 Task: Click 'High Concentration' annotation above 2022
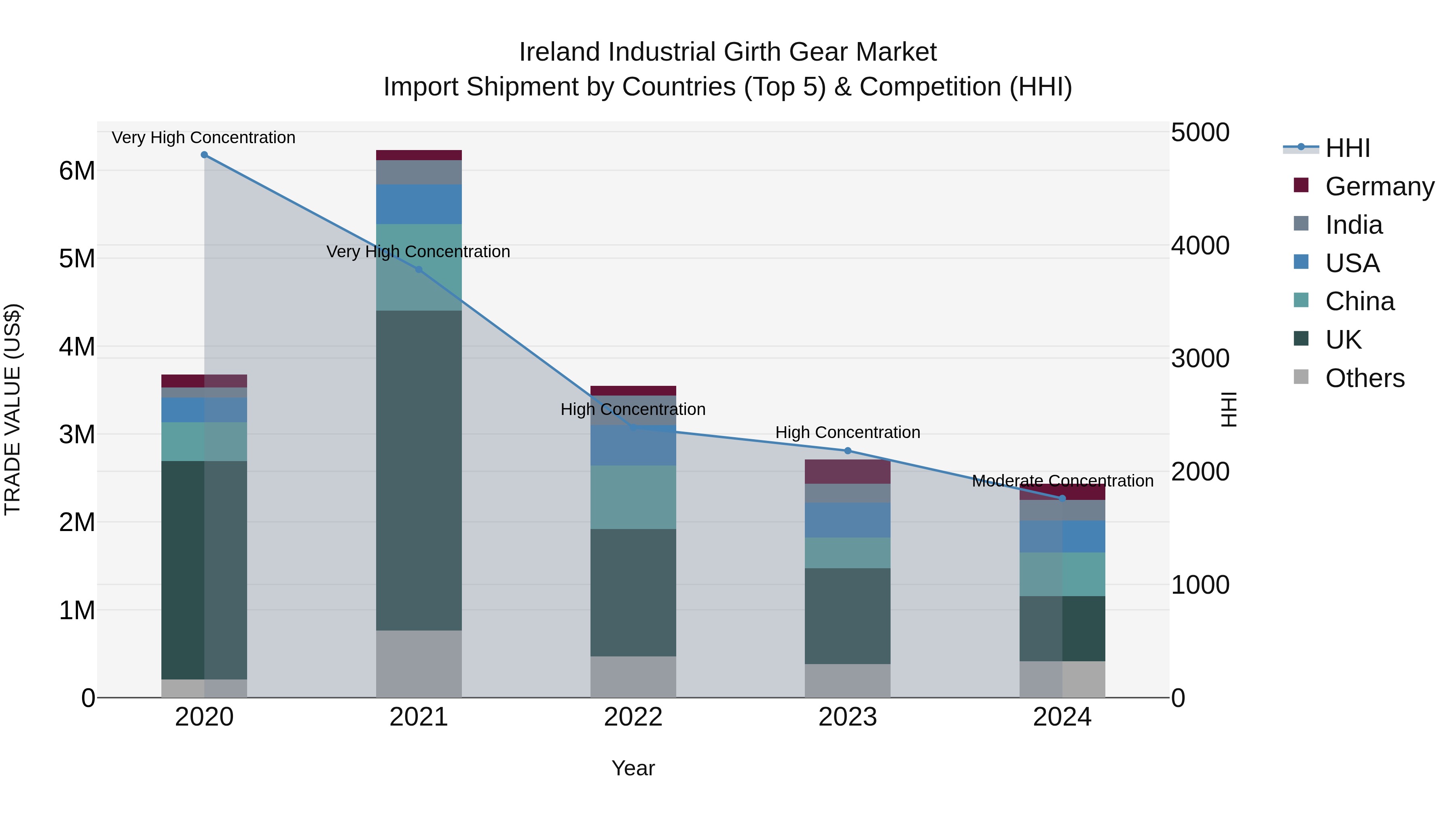(633, 409)
